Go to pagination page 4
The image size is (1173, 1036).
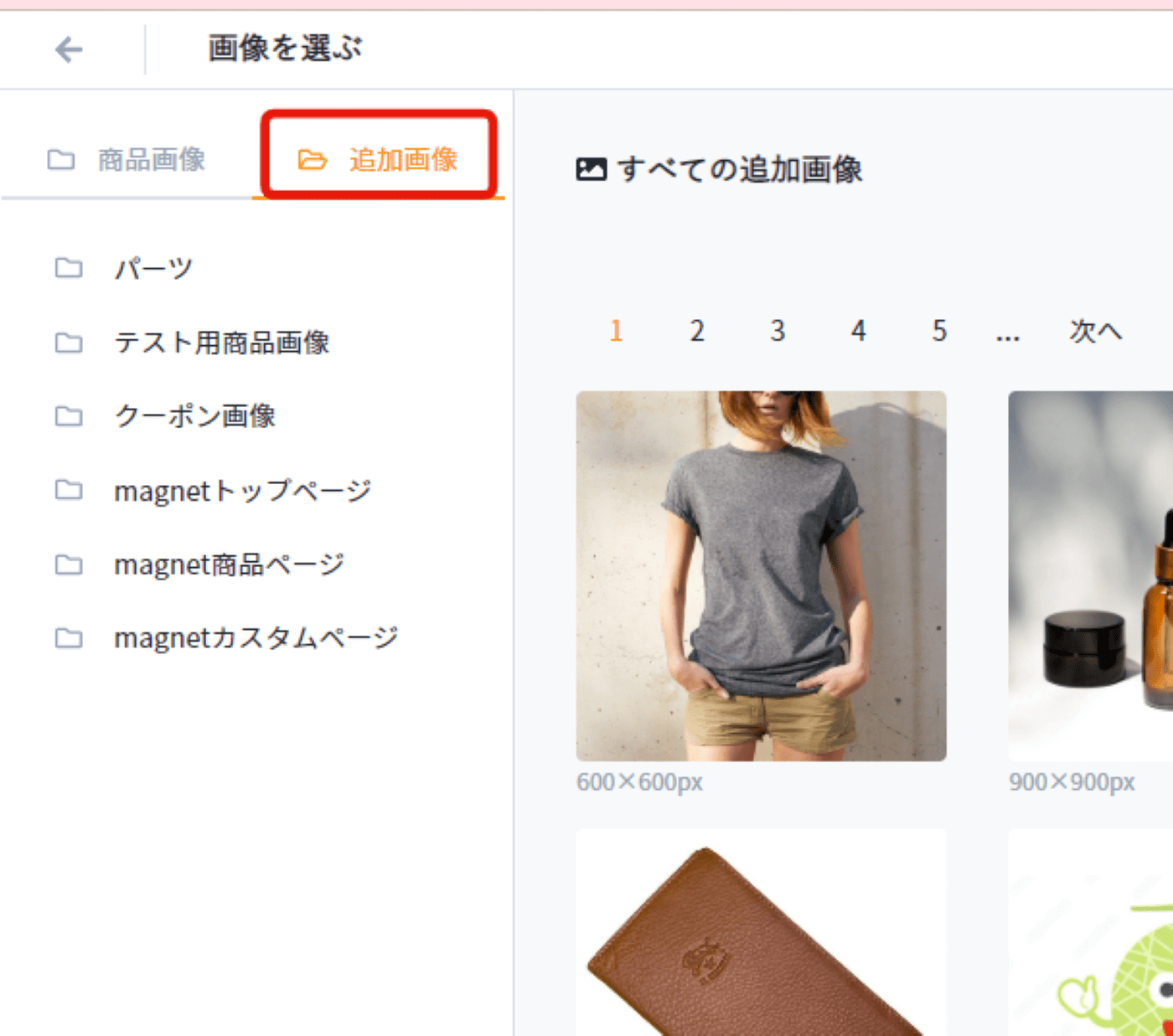pyautogui.click(x=859, y=331)
